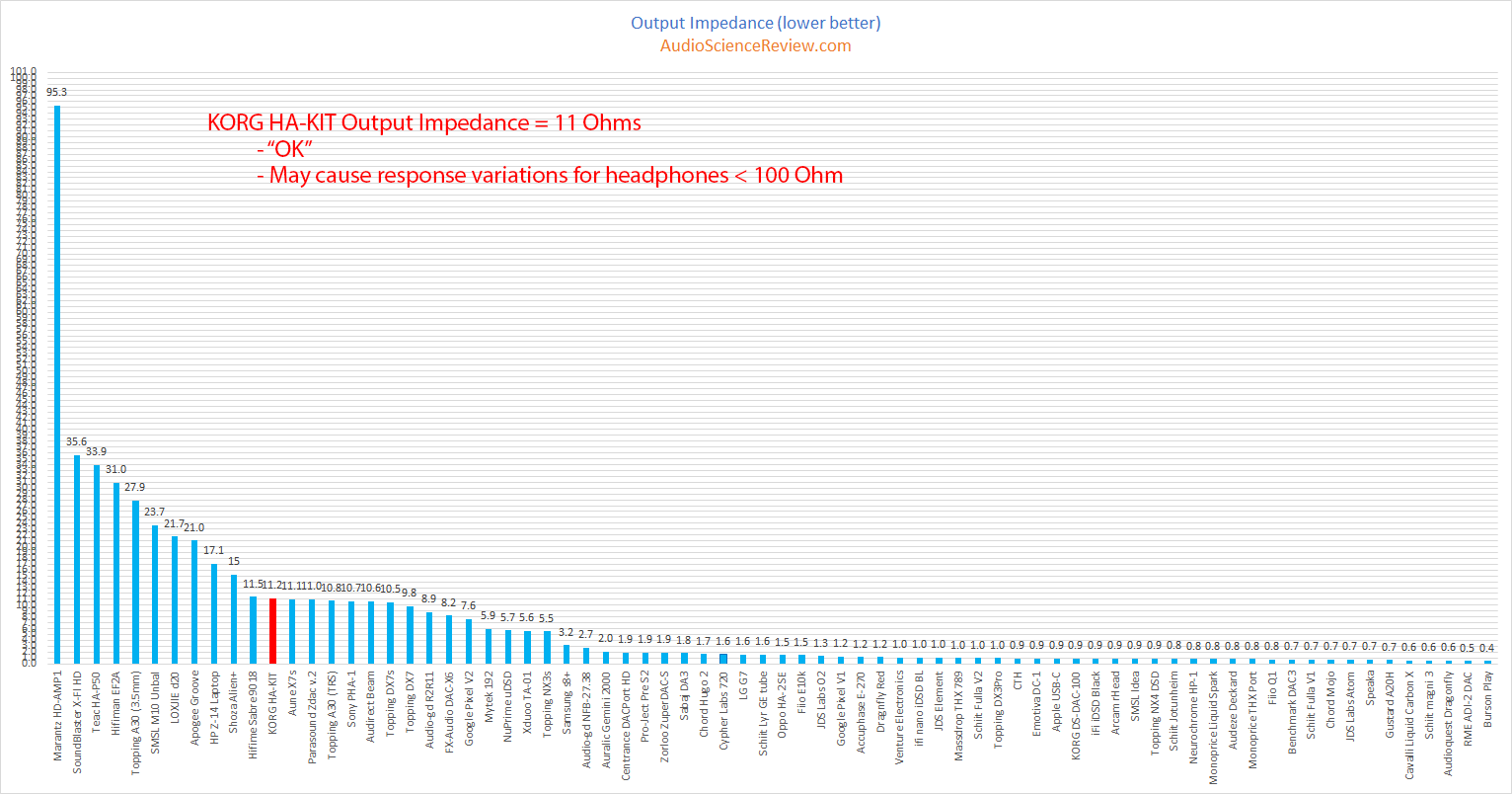Click the "Output Impedance (lower better)" chart title
The height and width of the screenshot is (794, 1512).
click(756, 22)
